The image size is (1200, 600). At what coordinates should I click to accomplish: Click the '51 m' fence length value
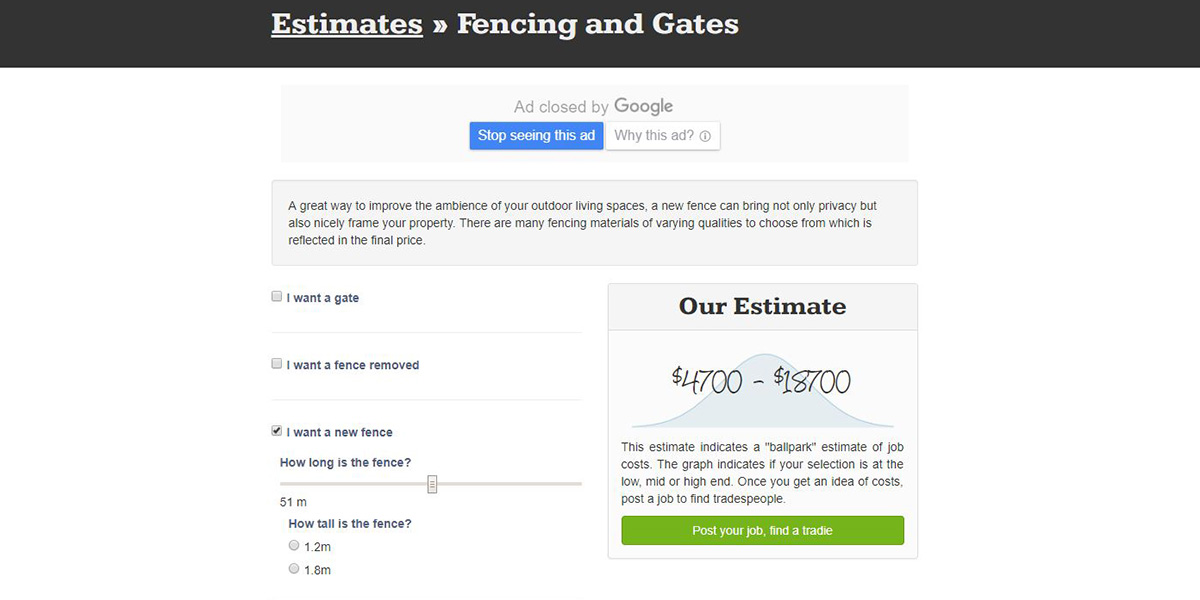point(293,502)
